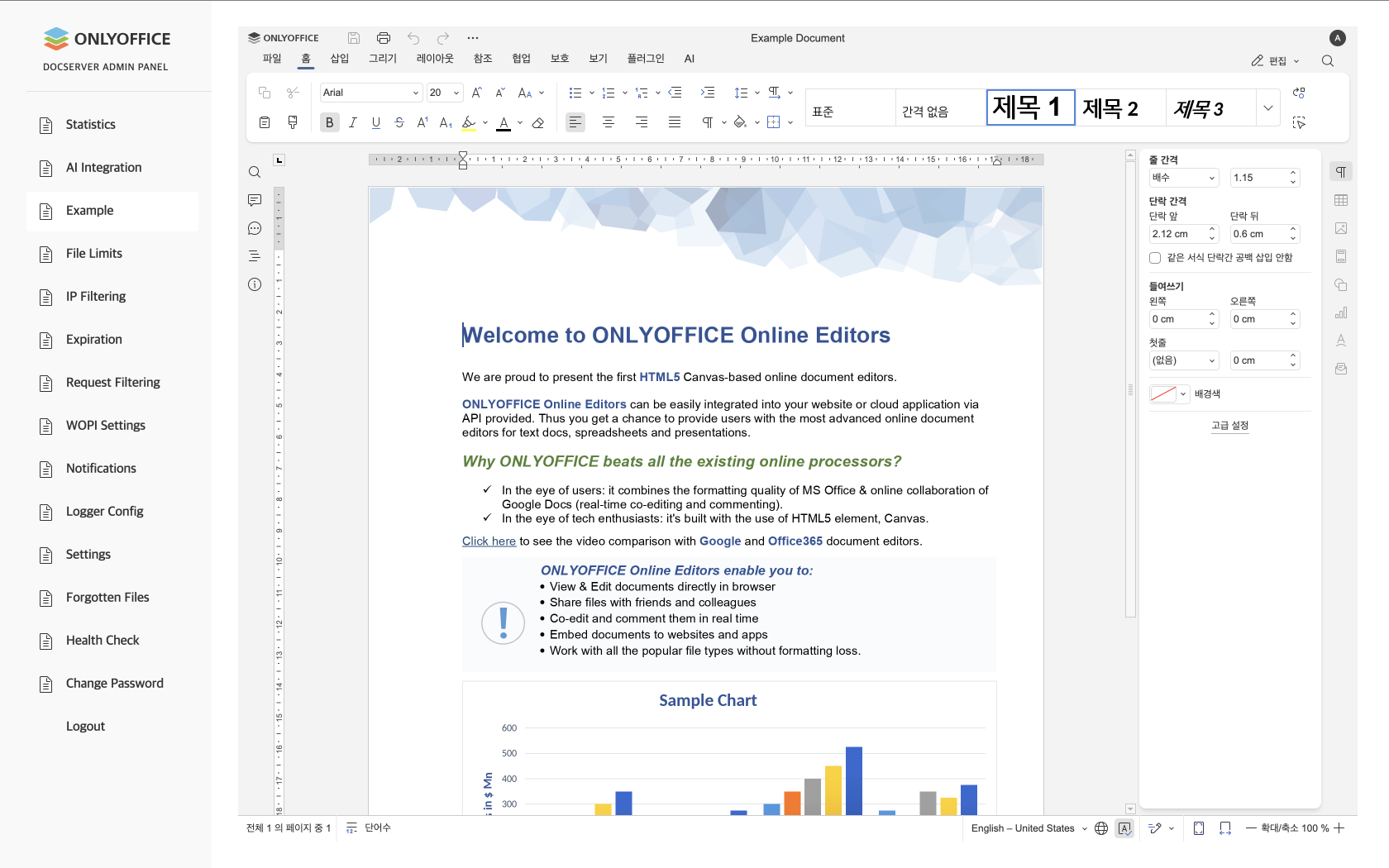Click the print icon in title bar
This screenshot has height=868, width=1389.
(x=383, y=38)
